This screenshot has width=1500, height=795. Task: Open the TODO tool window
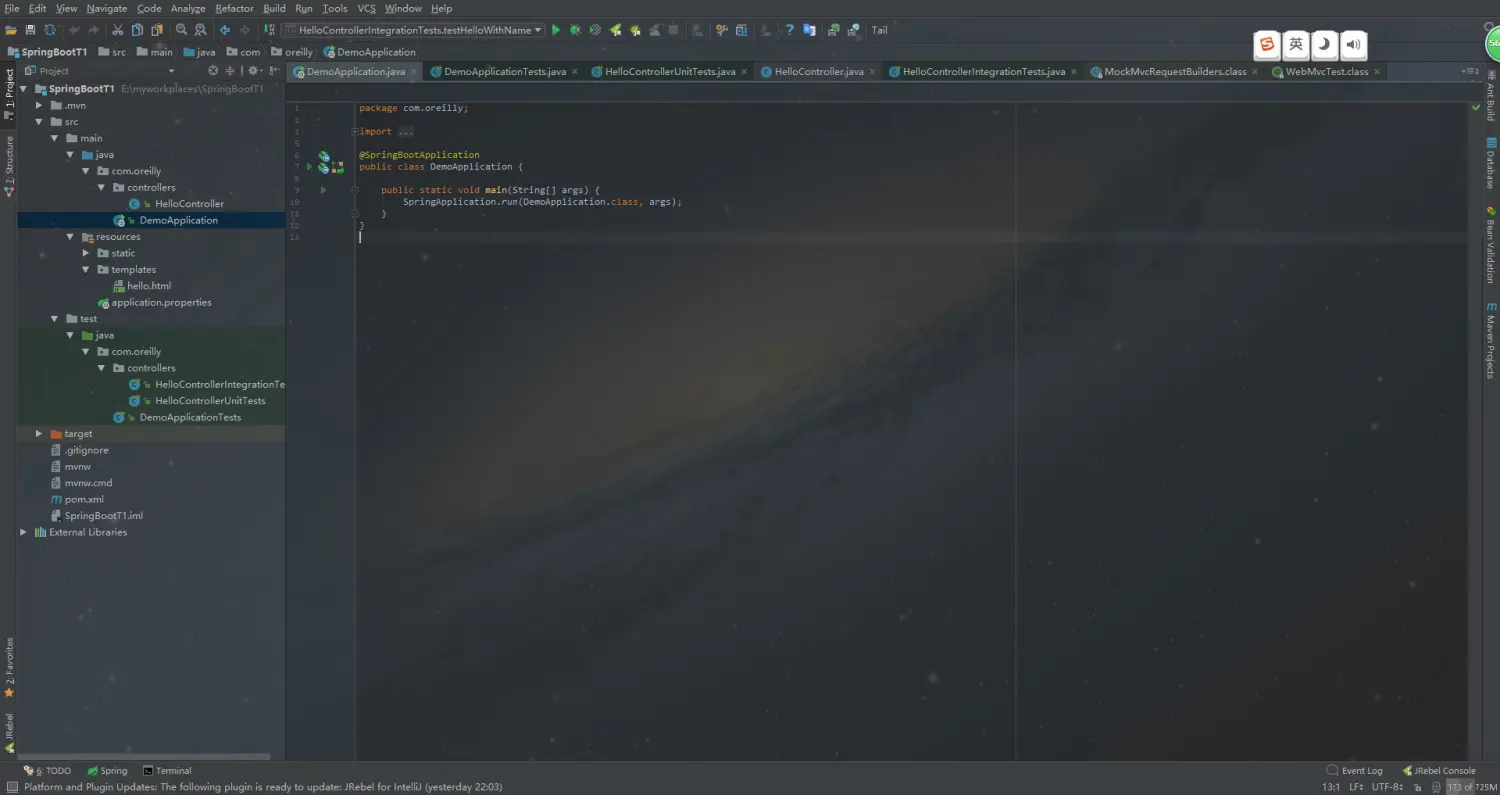47,771
